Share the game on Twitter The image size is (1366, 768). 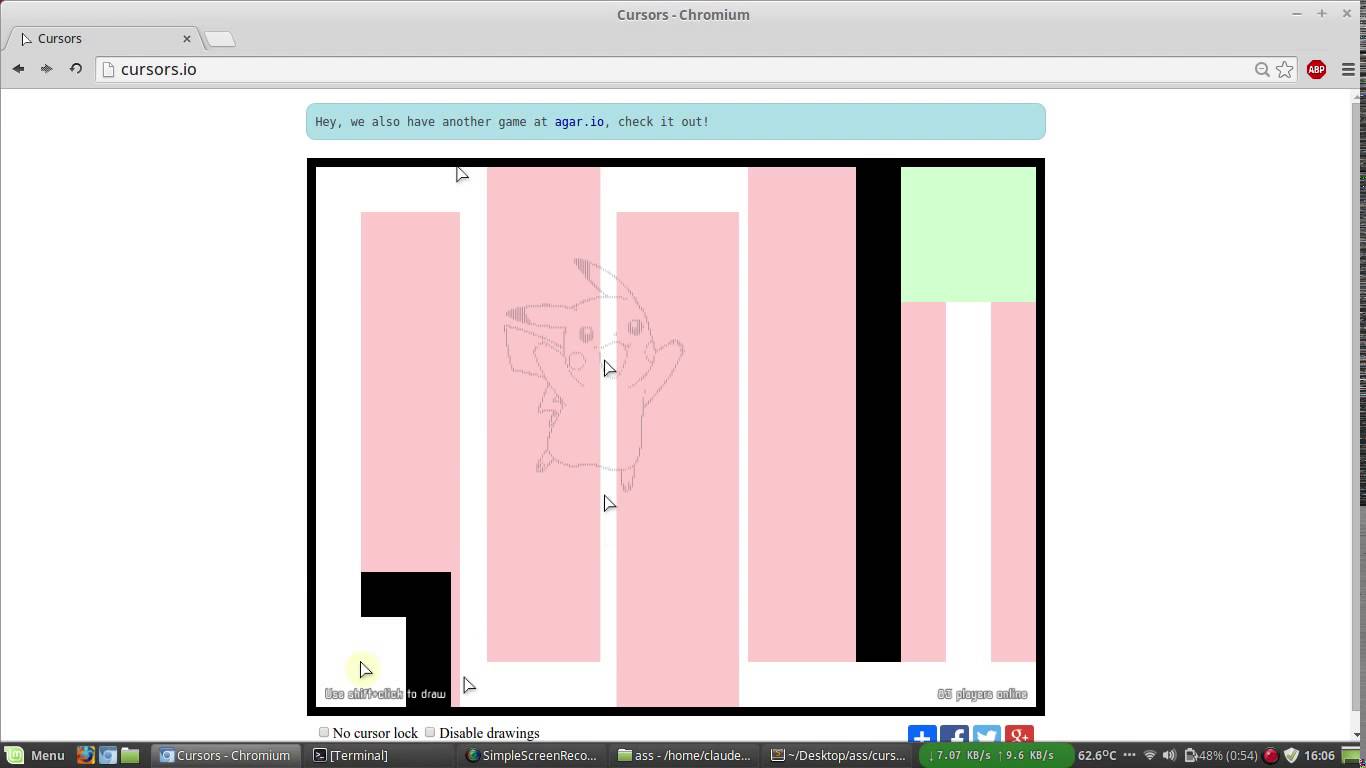click(x=986, y=736)
